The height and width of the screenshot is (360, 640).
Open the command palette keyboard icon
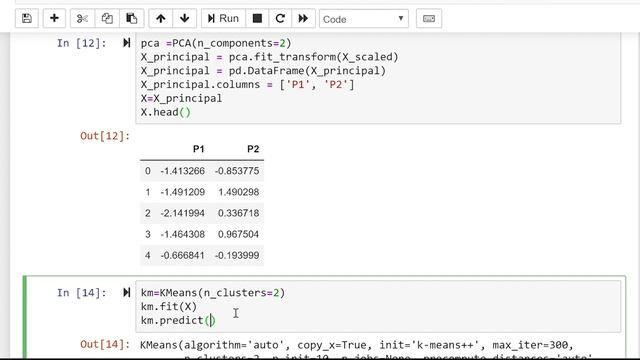pyautogui.click(x=429, y=19)
